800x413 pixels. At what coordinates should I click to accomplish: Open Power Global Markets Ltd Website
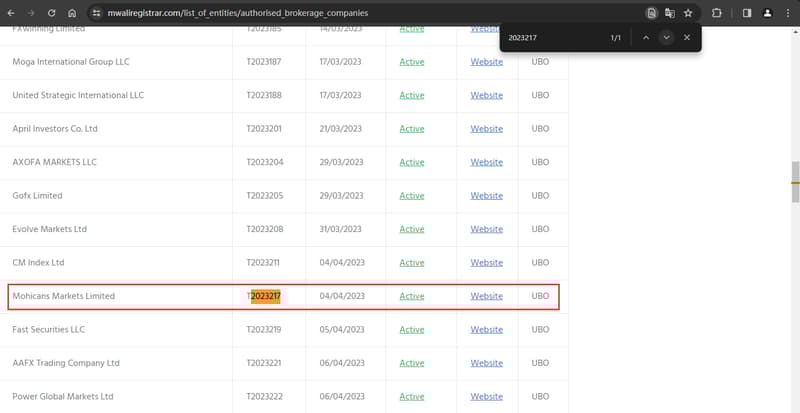tap(486, 397)
